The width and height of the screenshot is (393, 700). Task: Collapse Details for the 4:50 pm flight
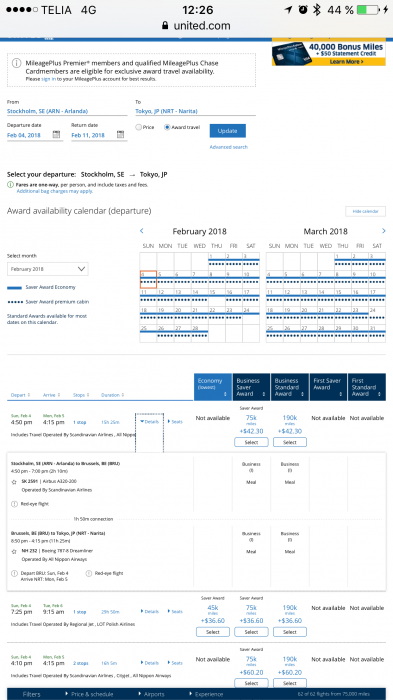pyautogui.click(x=150, y=421)
